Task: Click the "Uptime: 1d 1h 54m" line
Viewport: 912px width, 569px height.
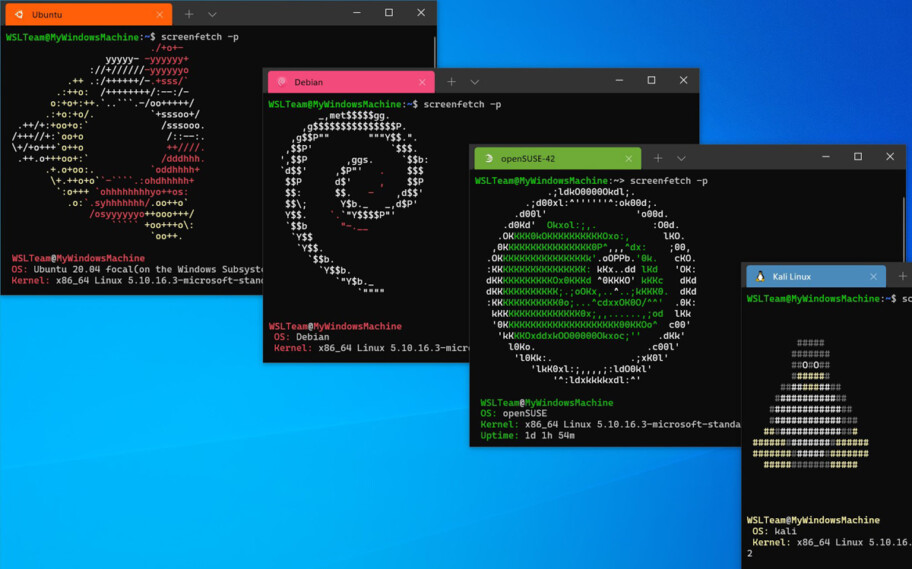Action: [x=528, y=436]
